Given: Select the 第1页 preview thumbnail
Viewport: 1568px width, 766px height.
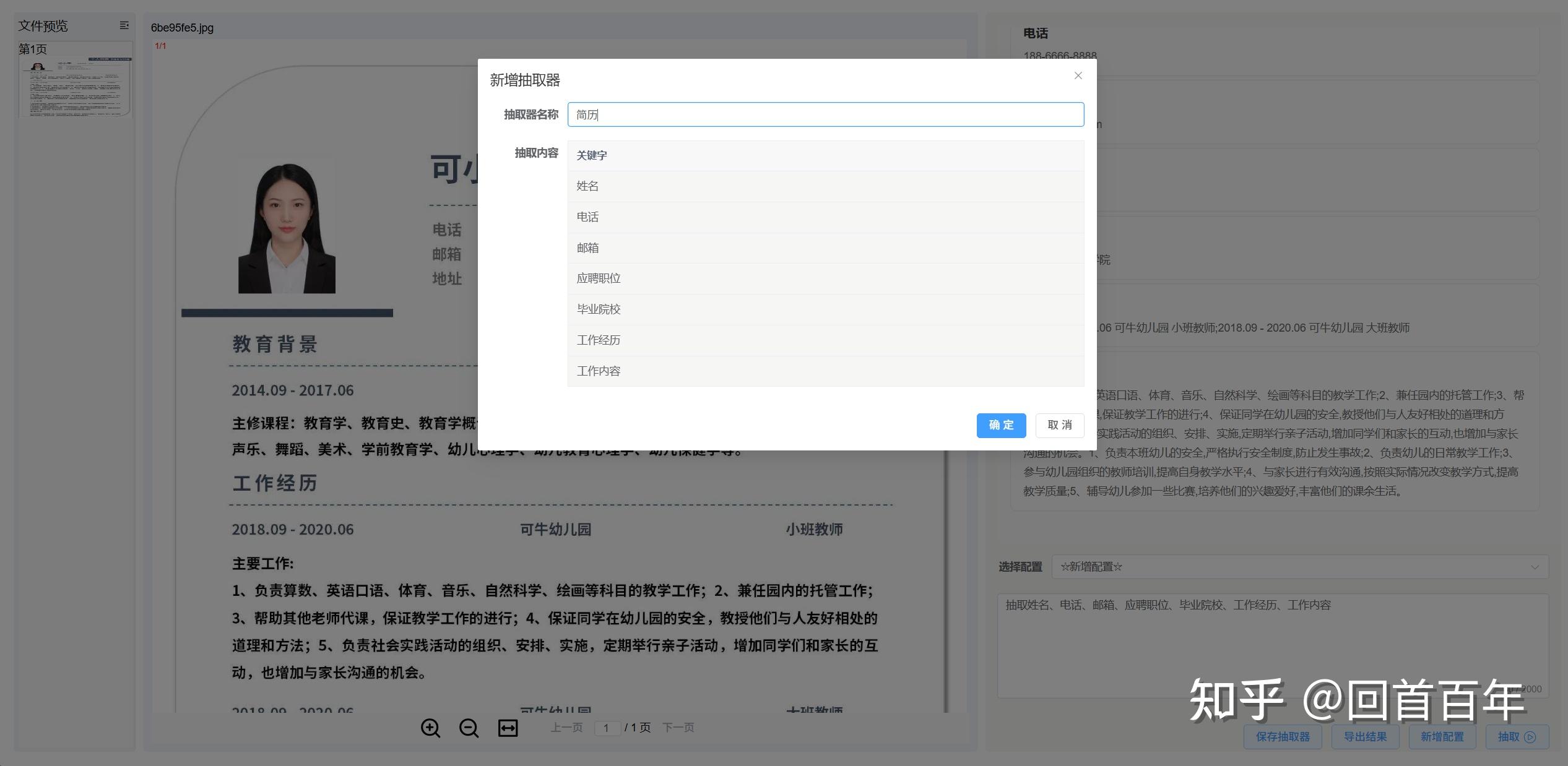Looking at the screenshot, I should (75, 84).
